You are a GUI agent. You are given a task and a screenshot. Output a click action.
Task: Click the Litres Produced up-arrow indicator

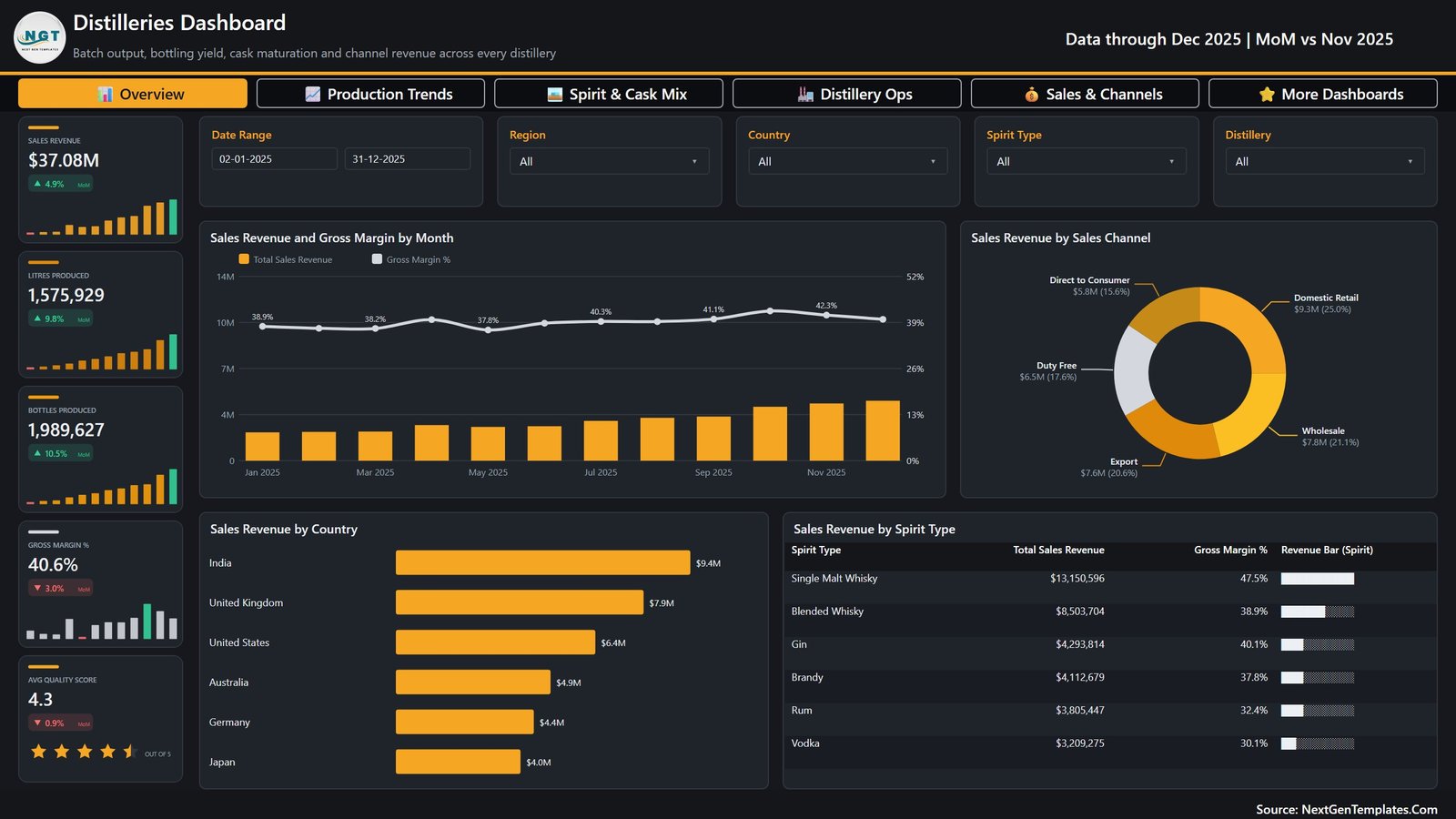(37, 318)
